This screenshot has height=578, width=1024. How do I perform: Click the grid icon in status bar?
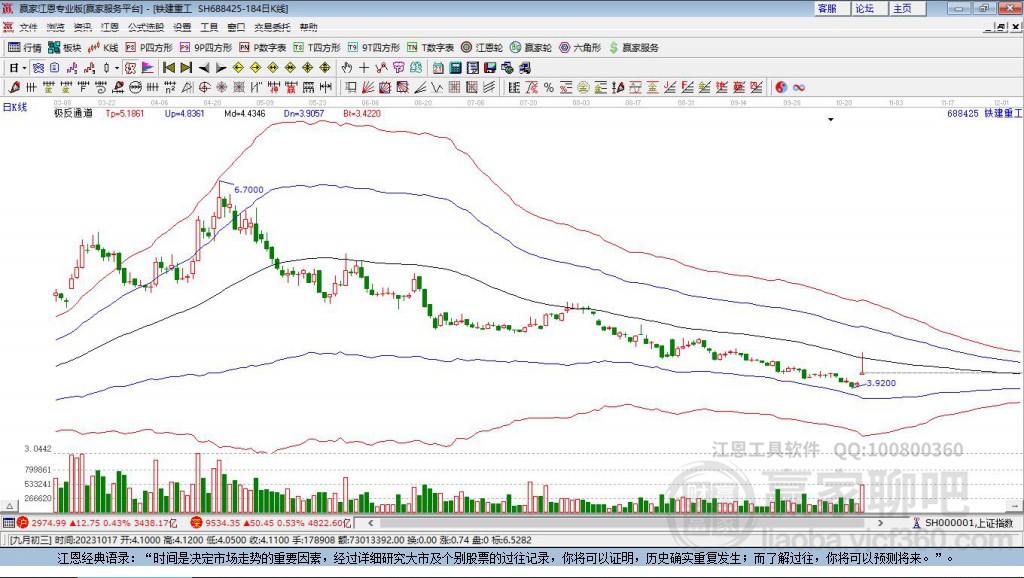(8, 522)
